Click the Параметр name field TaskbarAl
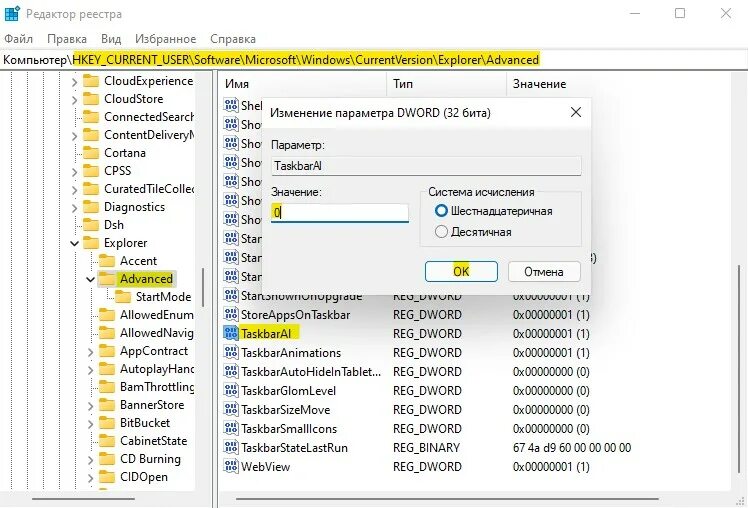Viewport: 748px width, 508px height. coord(426,166)
